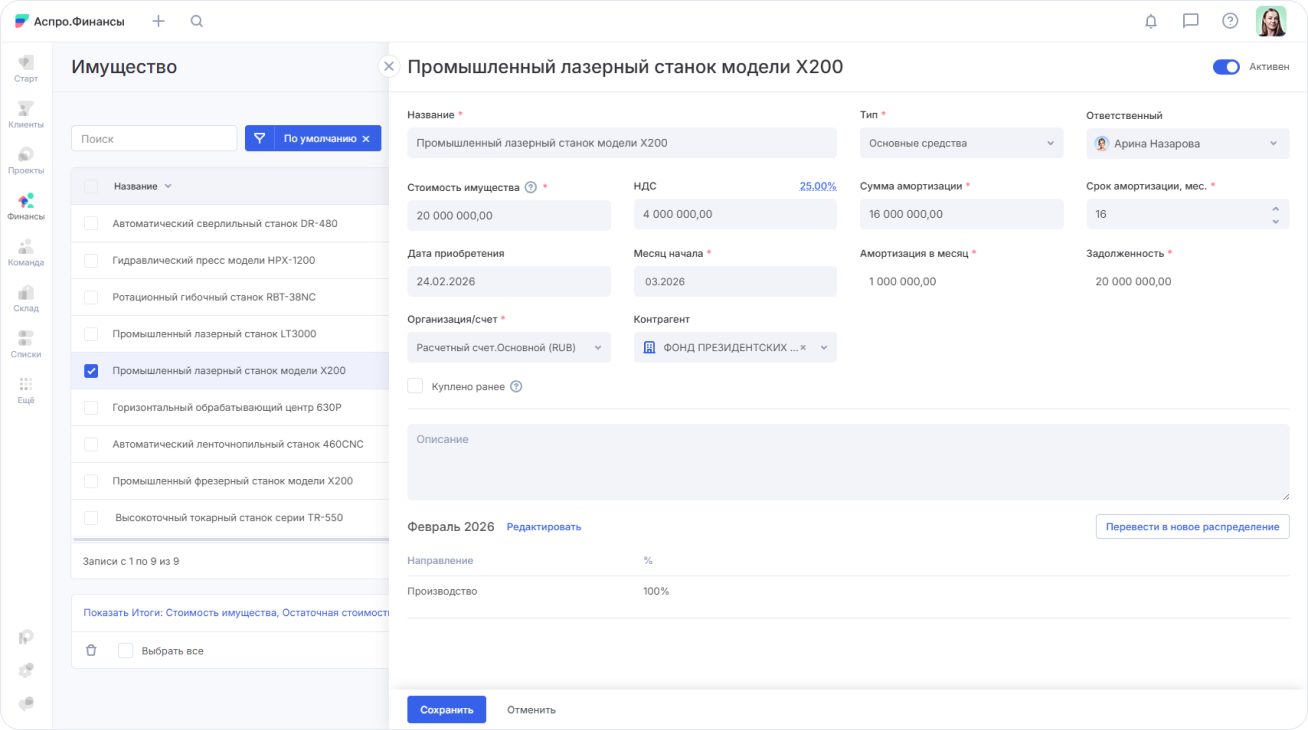Expand the Организация/счет dropdown
This screenshot has width=1308, height=730.
tap(508, 347)
